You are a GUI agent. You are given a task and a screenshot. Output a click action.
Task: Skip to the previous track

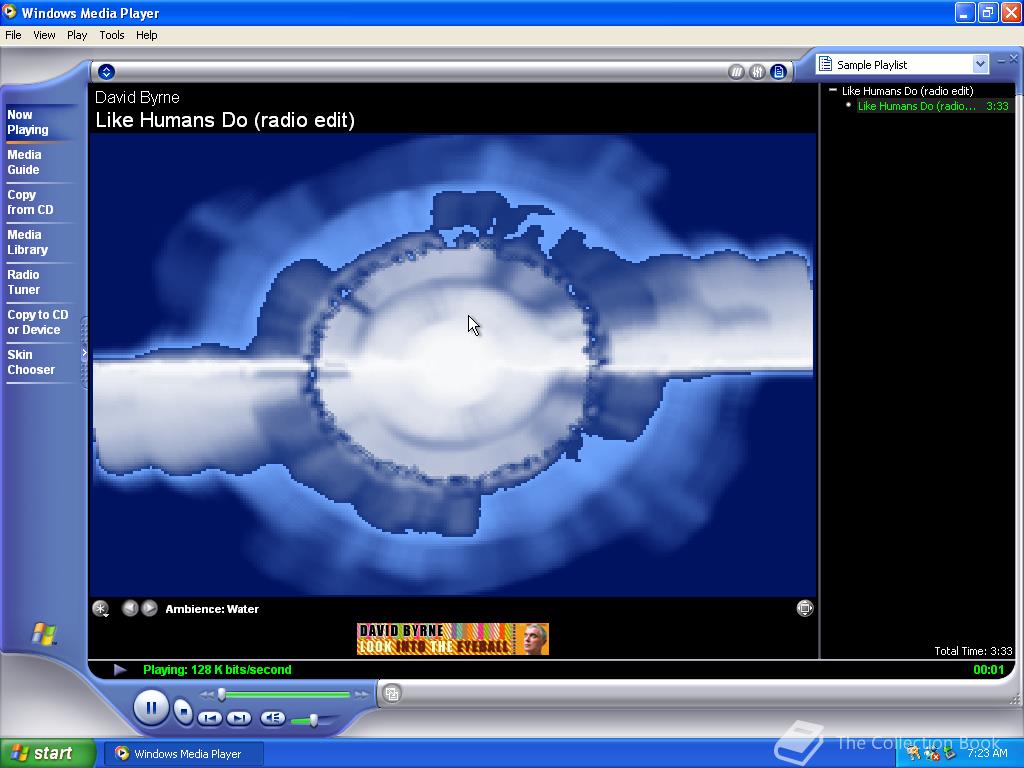(x=210, y=718)
